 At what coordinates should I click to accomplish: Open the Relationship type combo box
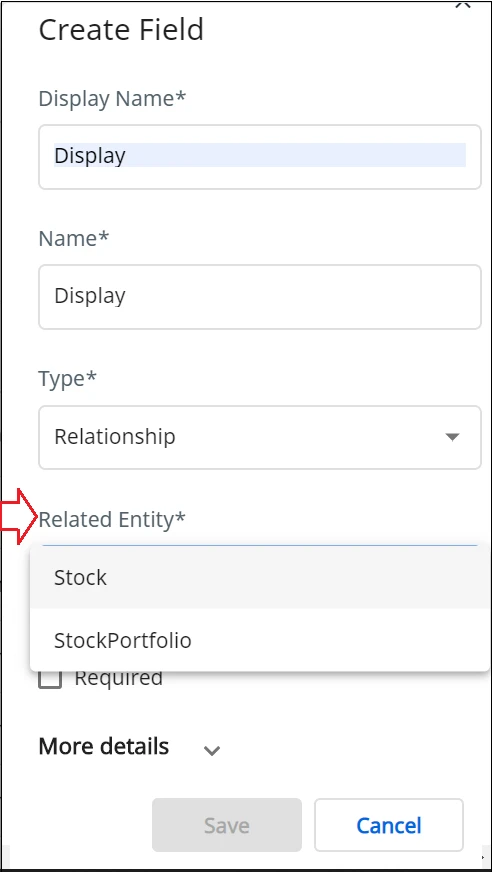tap(260, 437)
